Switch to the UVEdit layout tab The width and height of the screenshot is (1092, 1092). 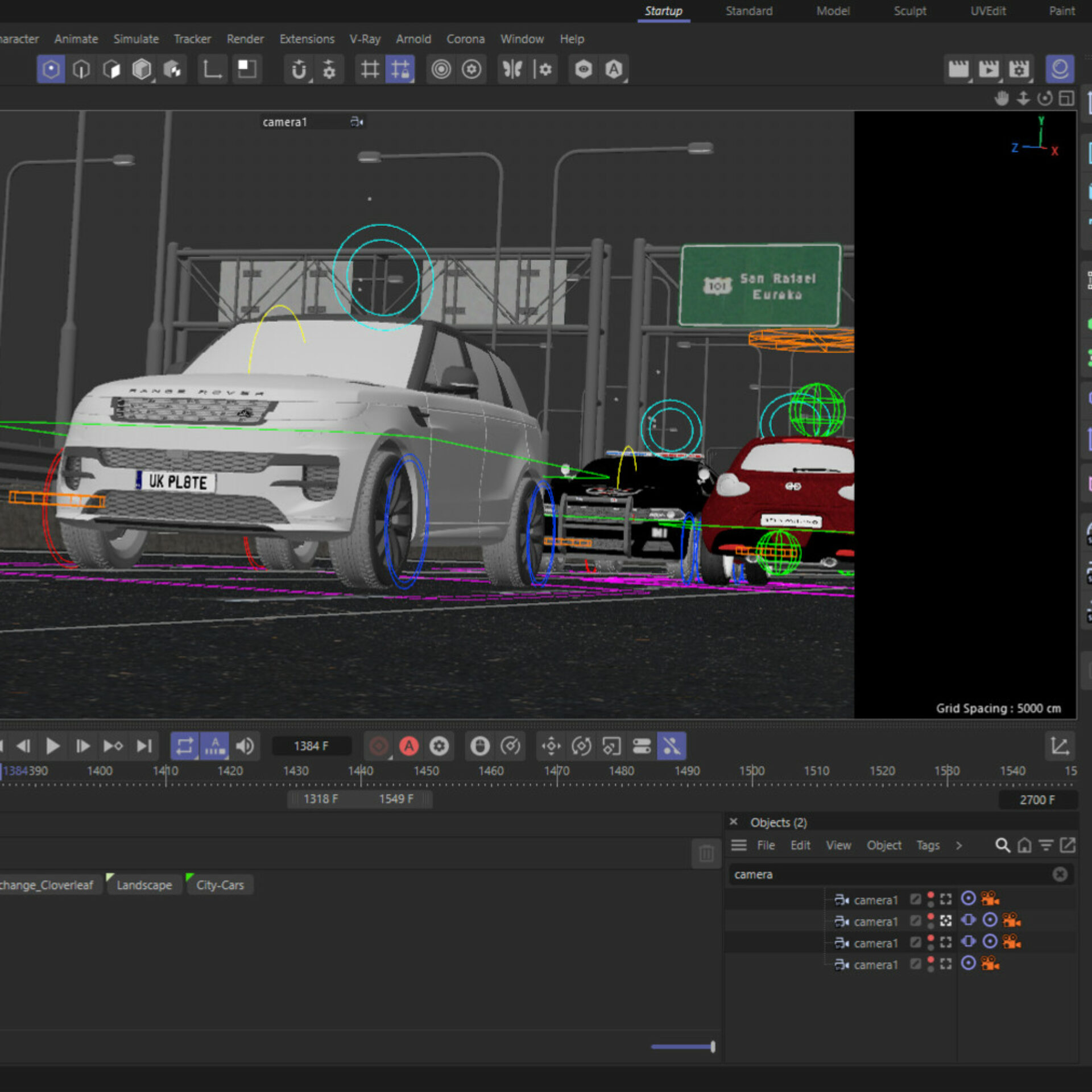click(988, 11)
